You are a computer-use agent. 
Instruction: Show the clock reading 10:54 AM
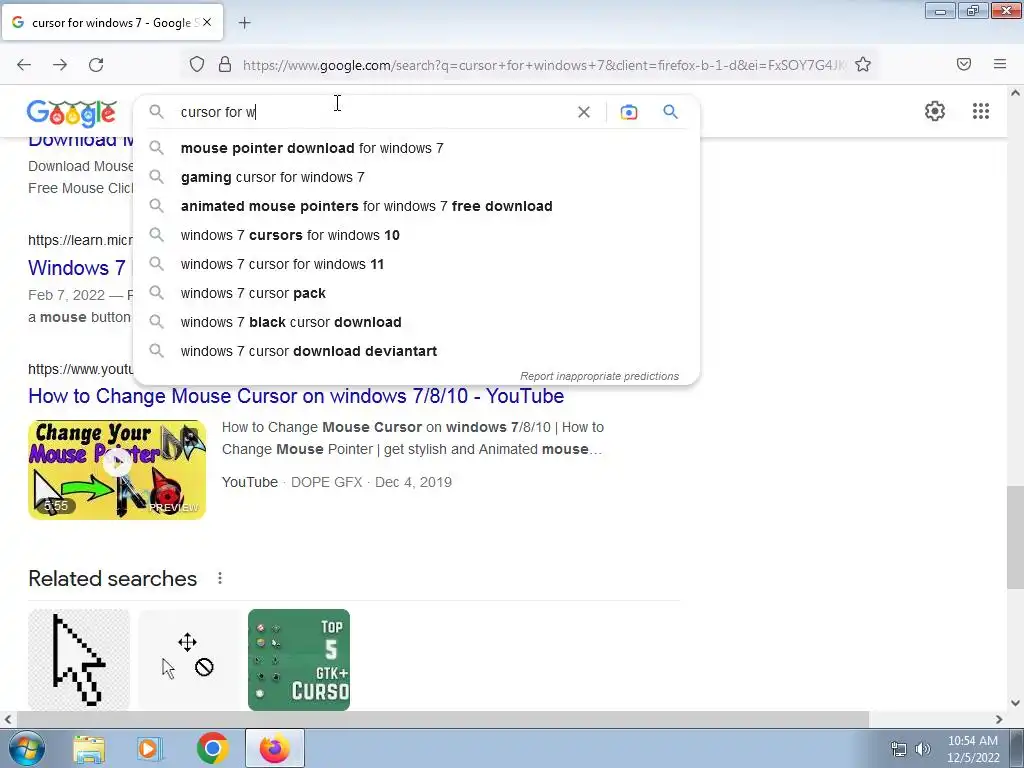pos(972,741)
